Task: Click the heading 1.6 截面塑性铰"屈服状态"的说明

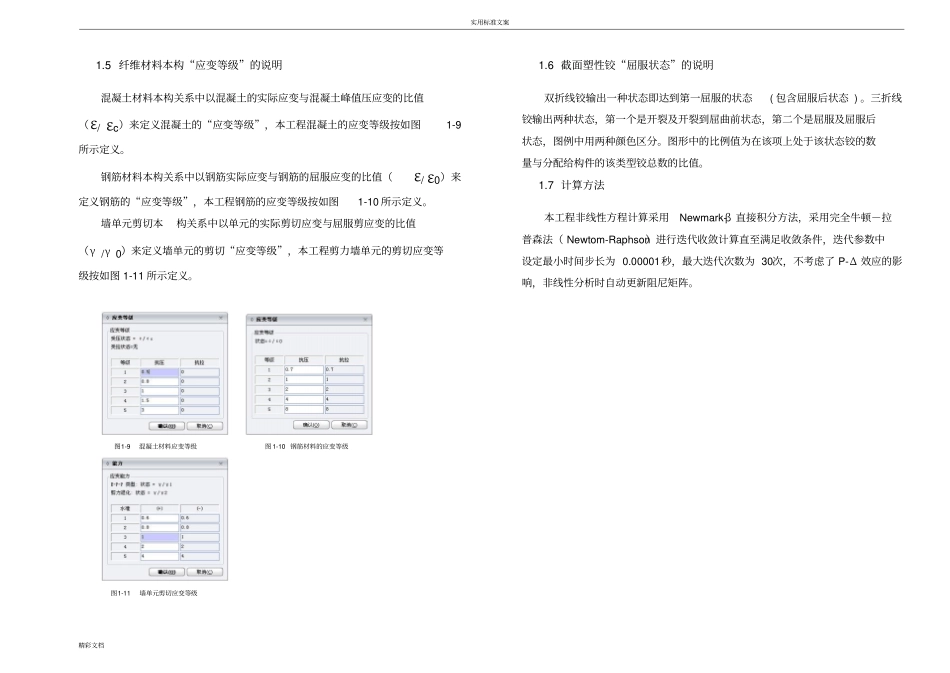Action: (x=626, y=65)
